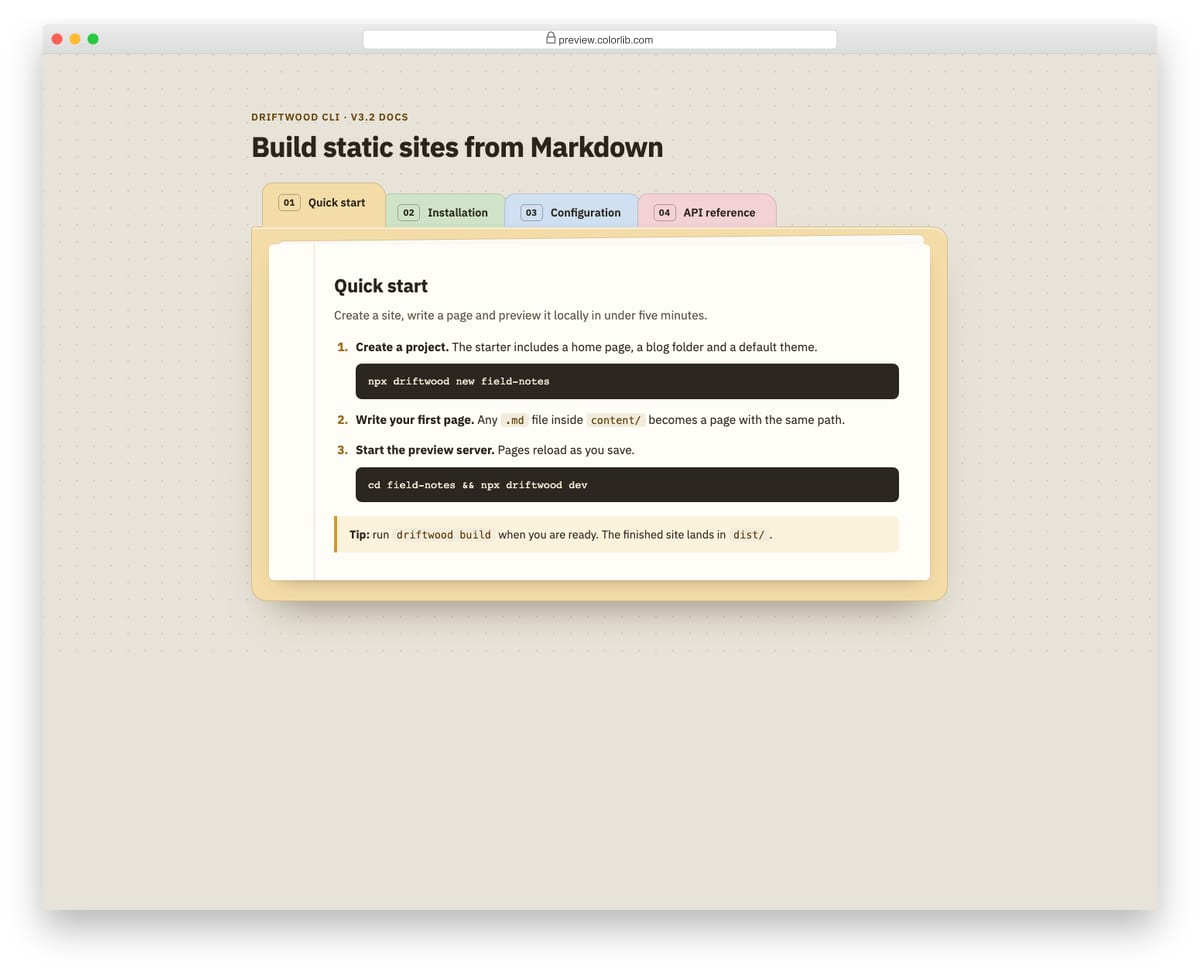
Task: Click the code block 'cd field-notes && npx driftwood dev'
Action: click(x=627, y=485)
